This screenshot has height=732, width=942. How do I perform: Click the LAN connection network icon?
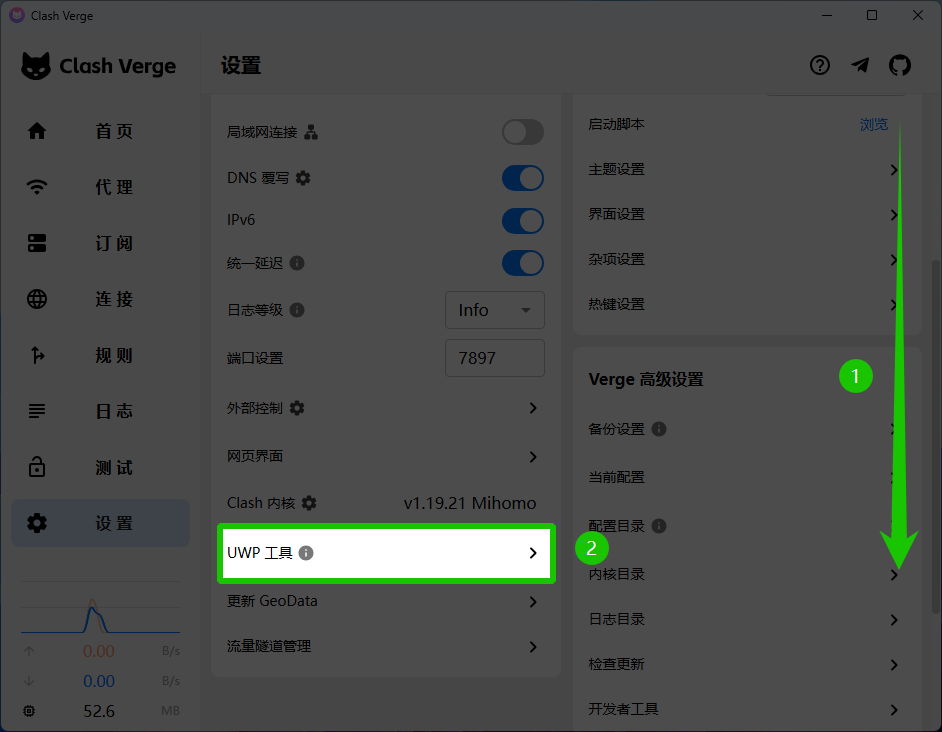311,132
